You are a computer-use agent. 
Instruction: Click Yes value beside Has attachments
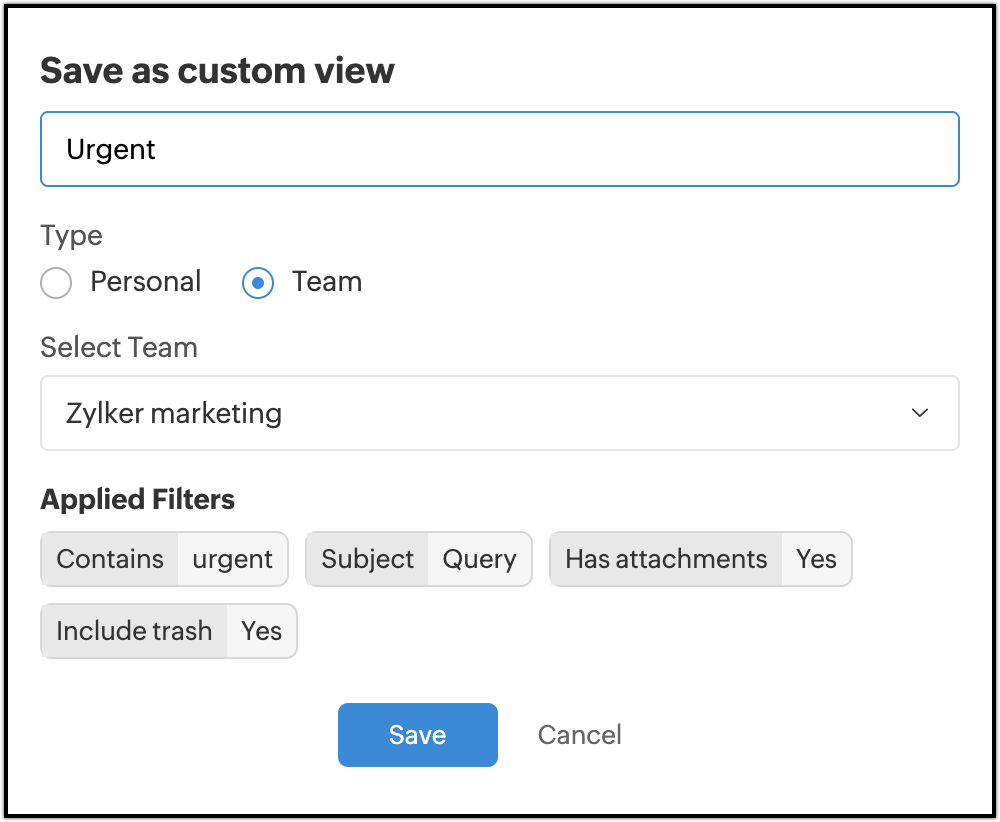816,559
